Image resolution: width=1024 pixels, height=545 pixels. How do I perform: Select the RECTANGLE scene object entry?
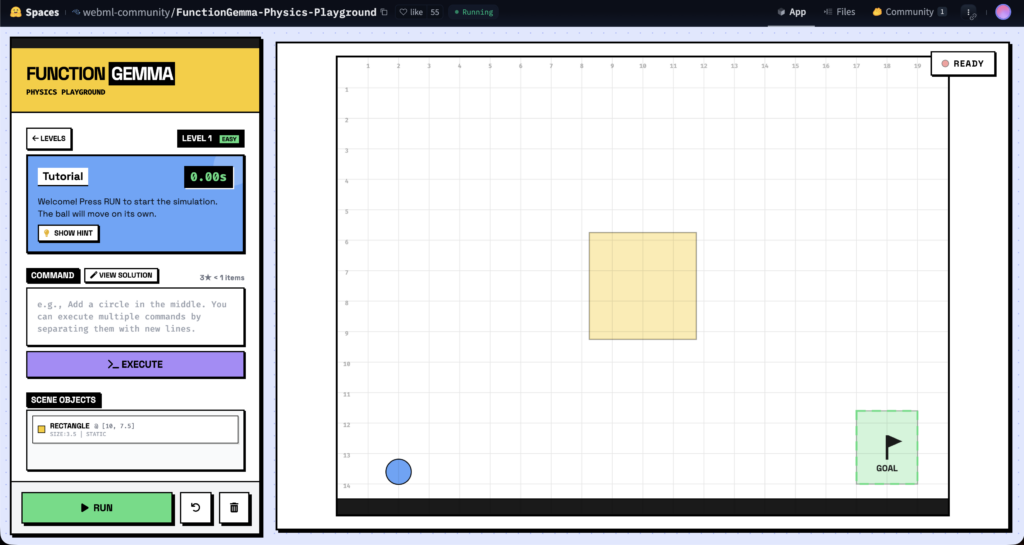click(135, 429)
